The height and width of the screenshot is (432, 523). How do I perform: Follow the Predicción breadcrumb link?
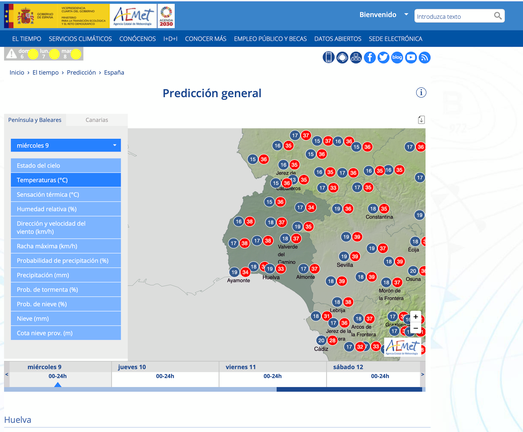click(81, 72)
